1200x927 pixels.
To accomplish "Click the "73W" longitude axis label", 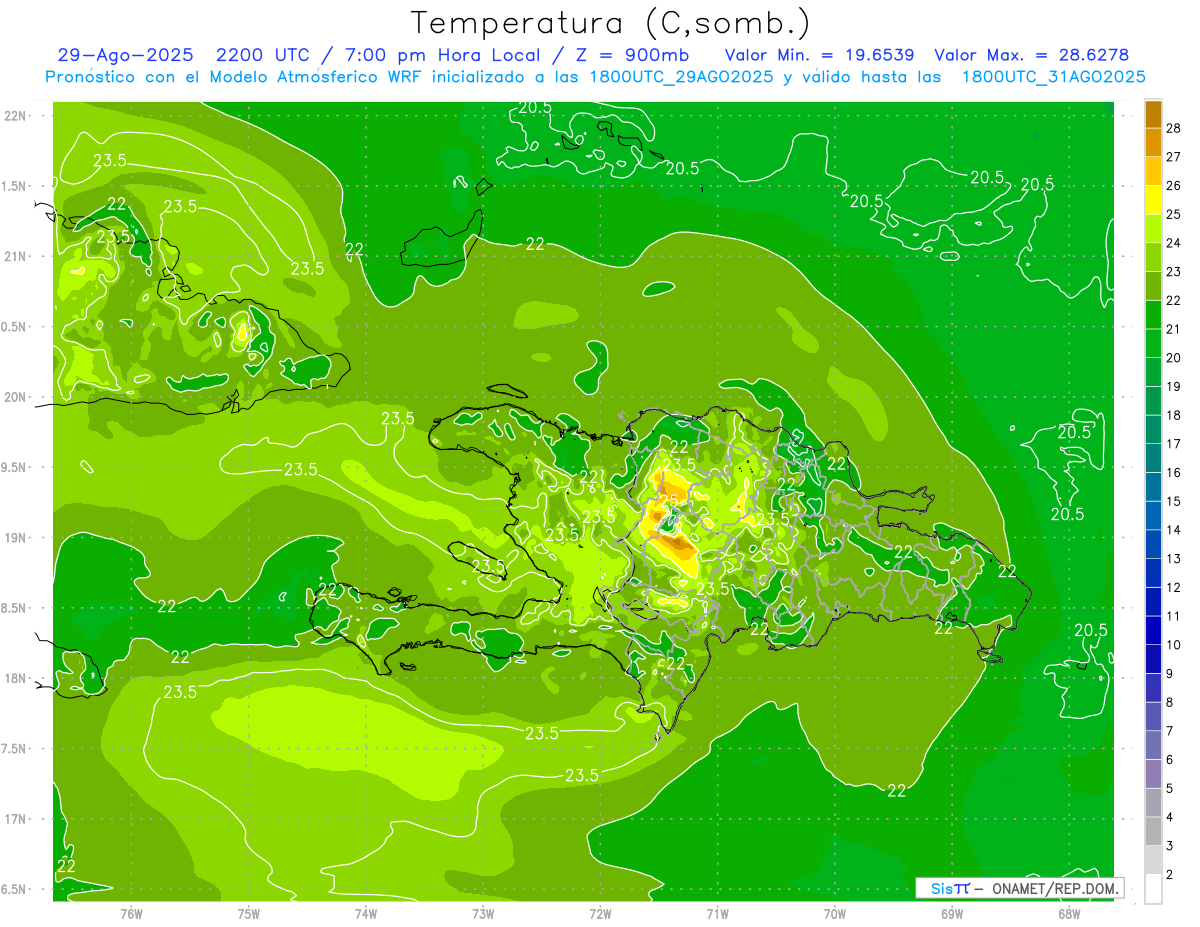I will point(483,914).
